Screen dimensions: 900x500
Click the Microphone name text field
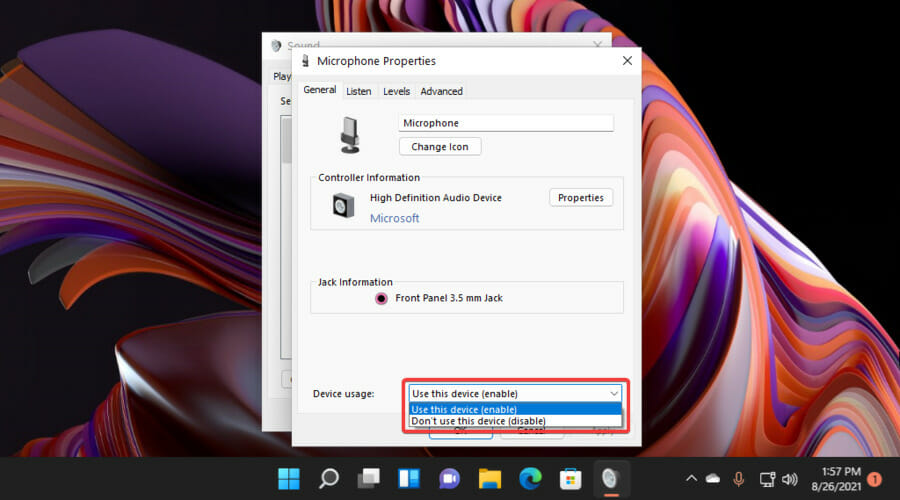pyautogui.click(x=505, y=123)
